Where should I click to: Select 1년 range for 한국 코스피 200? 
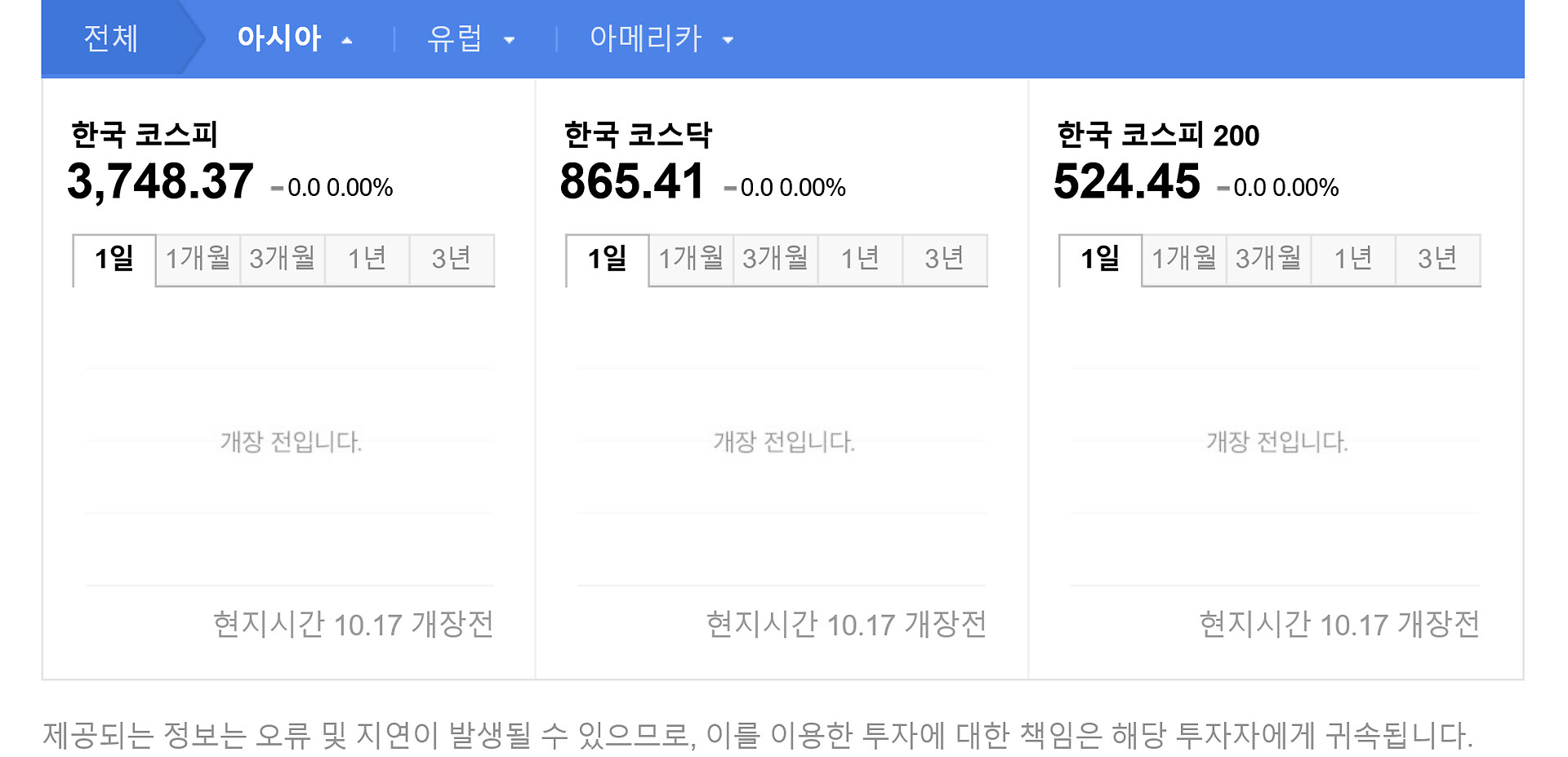point(1353,260)
